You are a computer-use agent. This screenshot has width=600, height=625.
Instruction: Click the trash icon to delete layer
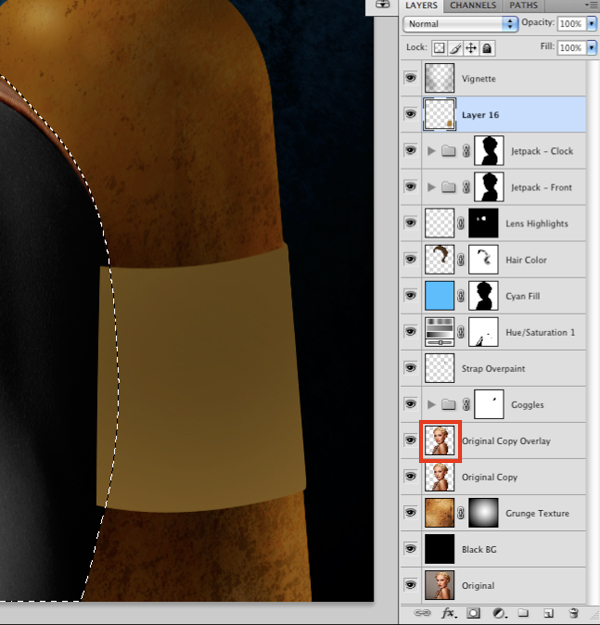tap(573, 613)
